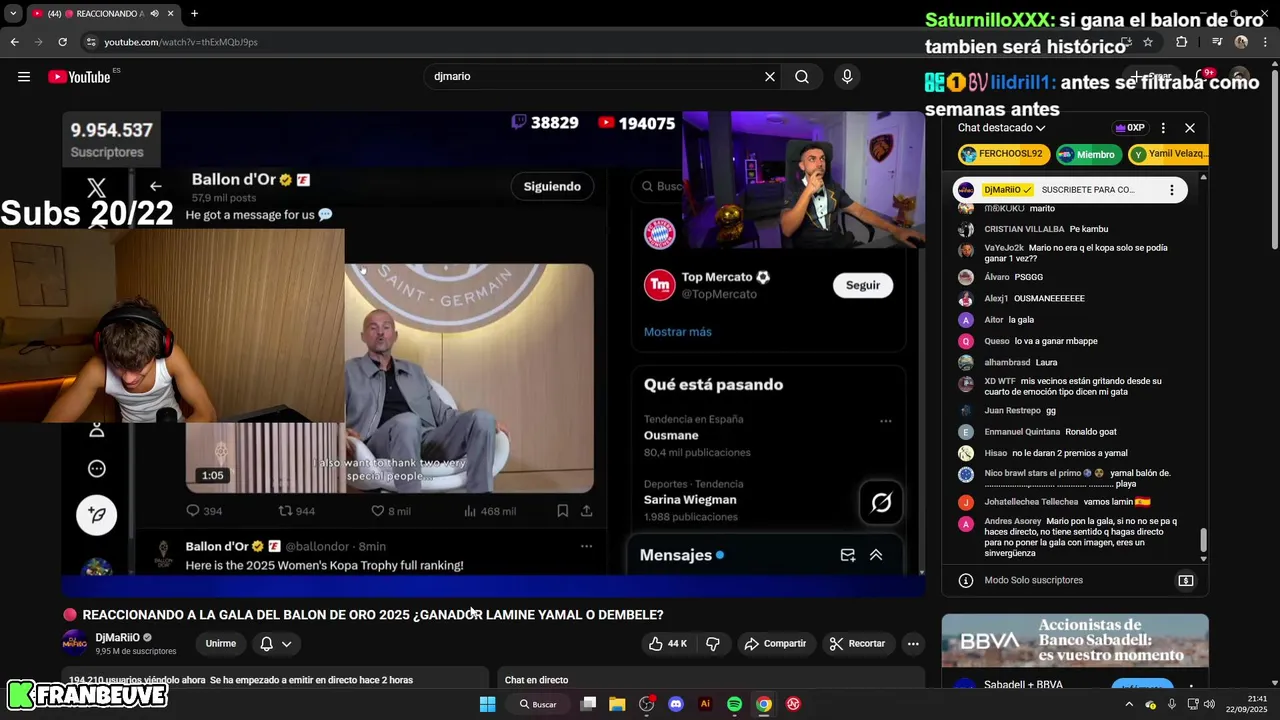Viewport: 1280px width, 720px height.
Task: Start voice search with the microphone
Action: (x=847, y=77)
